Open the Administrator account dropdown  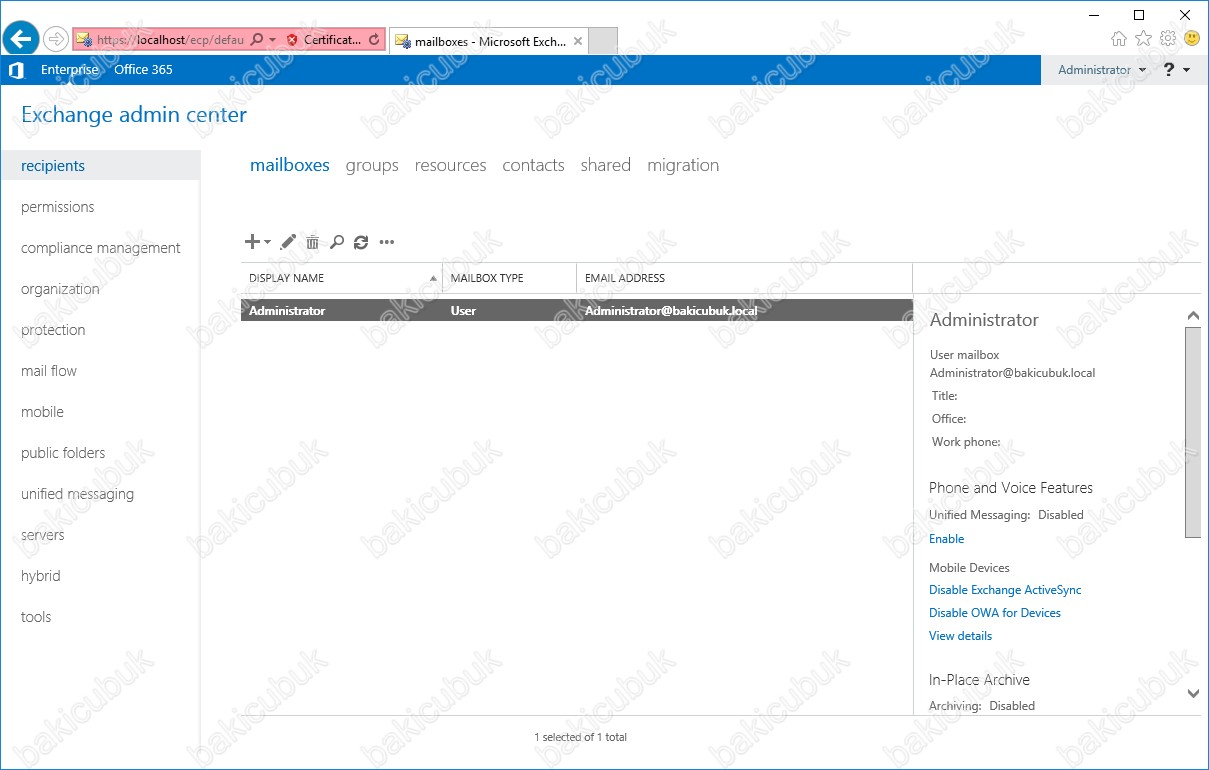pyautogui.click(x=1102, y=70)
